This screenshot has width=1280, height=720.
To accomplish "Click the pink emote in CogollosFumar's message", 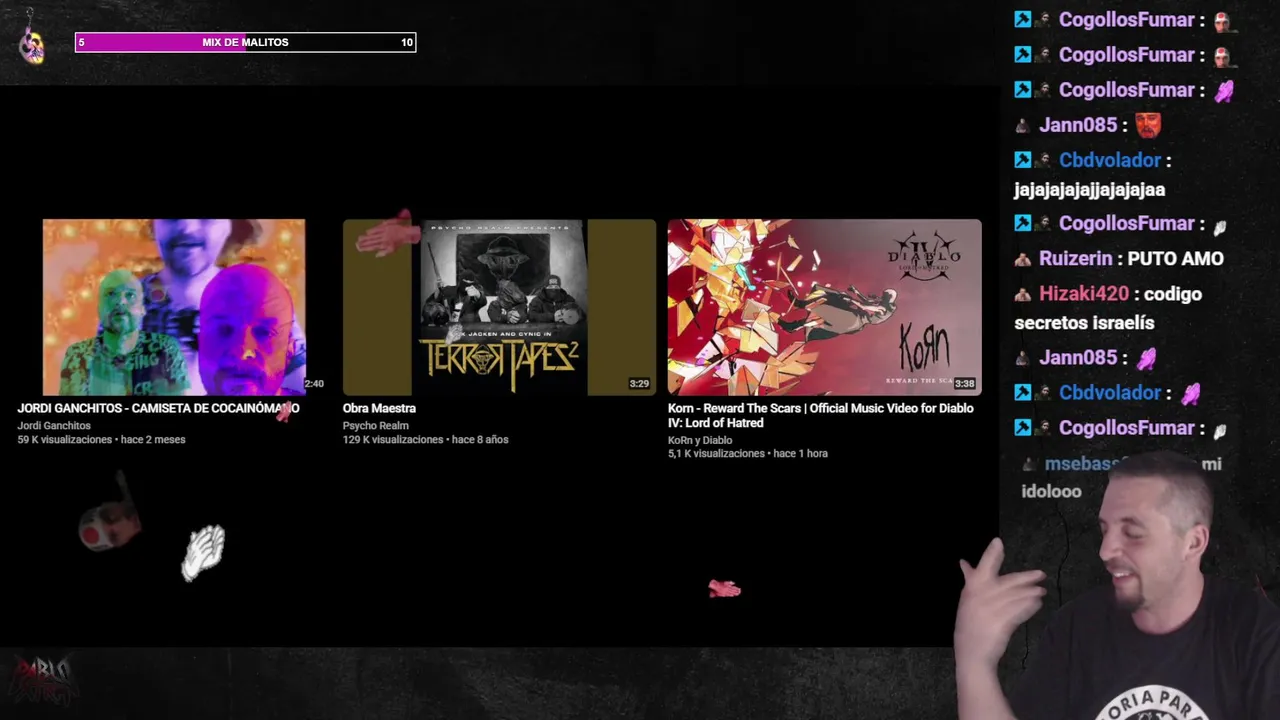I will coord(1224,90).
